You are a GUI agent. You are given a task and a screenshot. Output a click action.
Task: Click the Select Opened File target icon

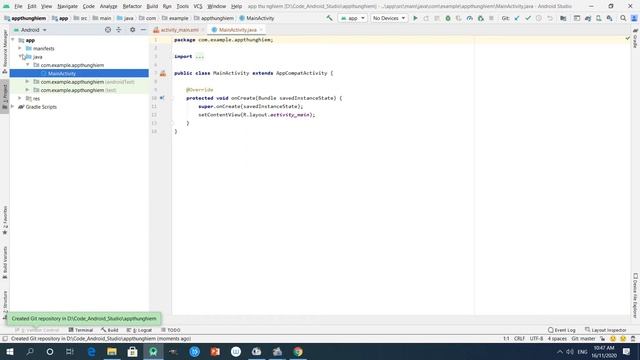[x=108, y=30]
